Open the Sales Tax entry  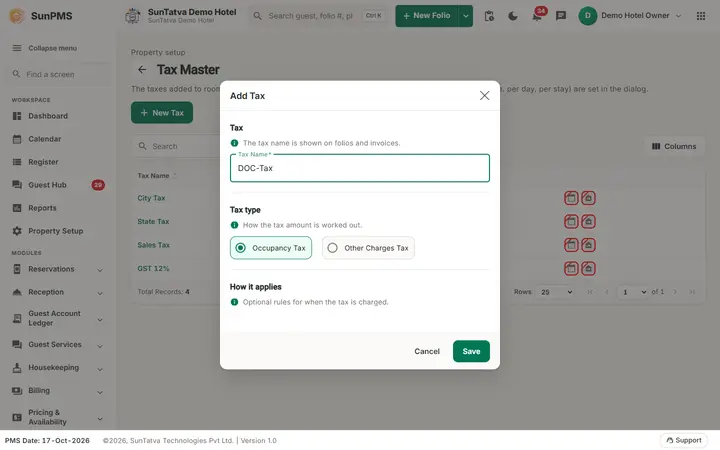[x=153, y=245]
